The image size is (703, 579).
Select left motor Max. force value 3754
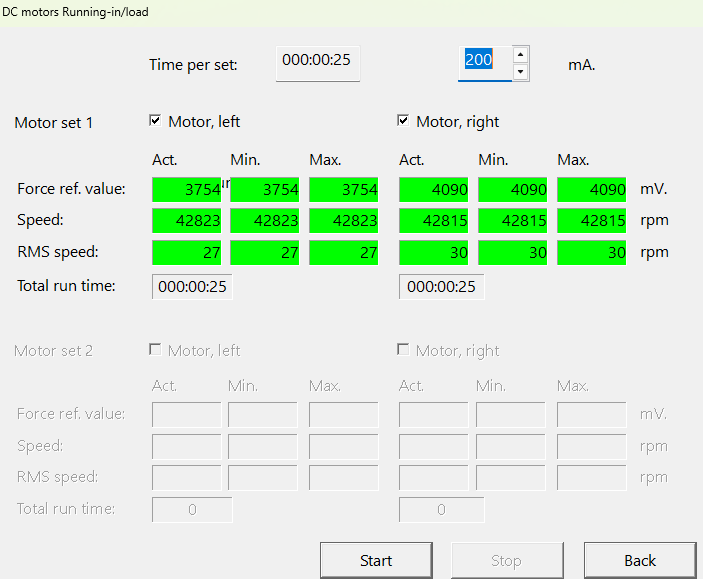343,189
